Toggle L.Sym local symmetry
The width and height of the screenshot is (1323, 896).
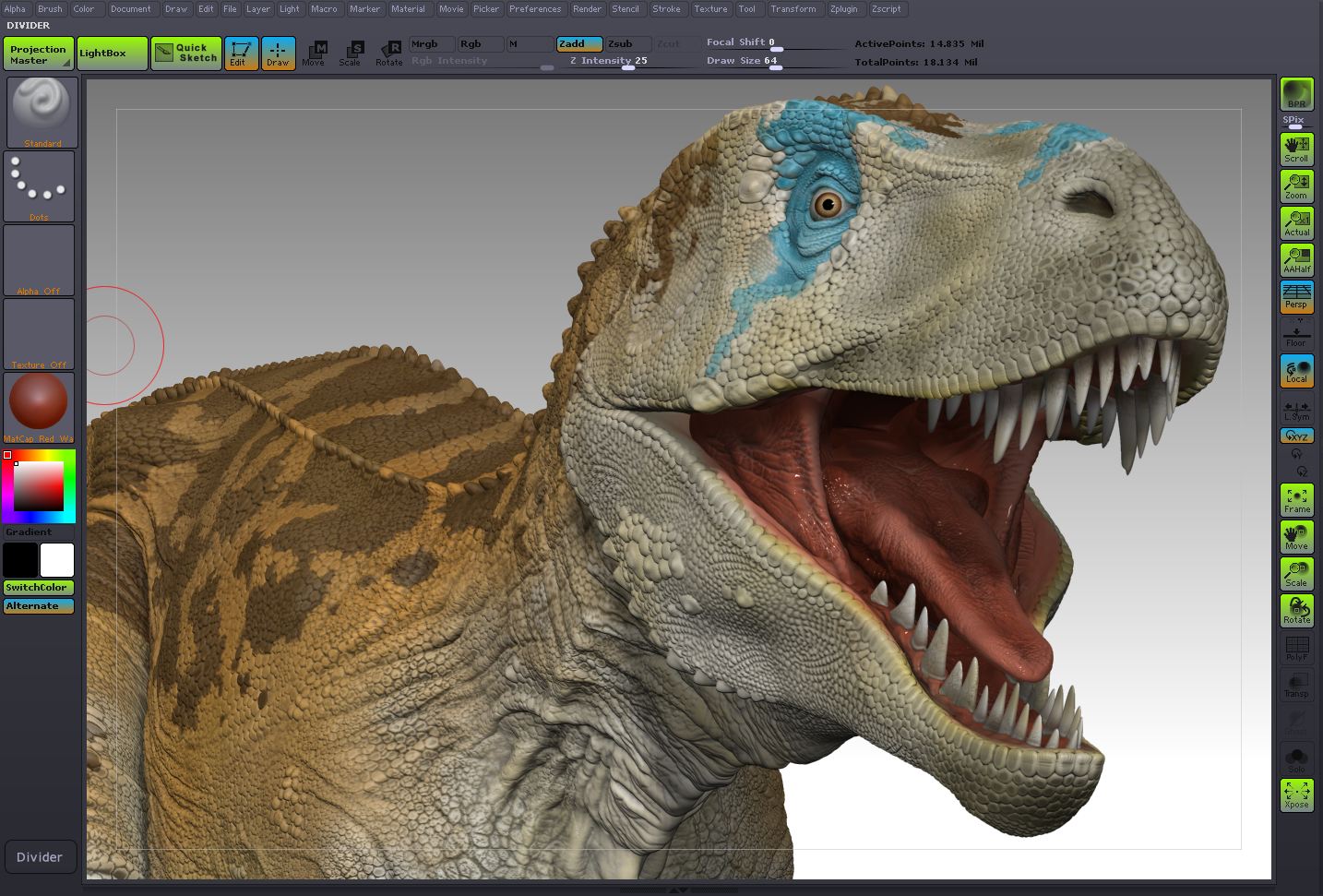pyautogui.click(x=1296, y=408)
